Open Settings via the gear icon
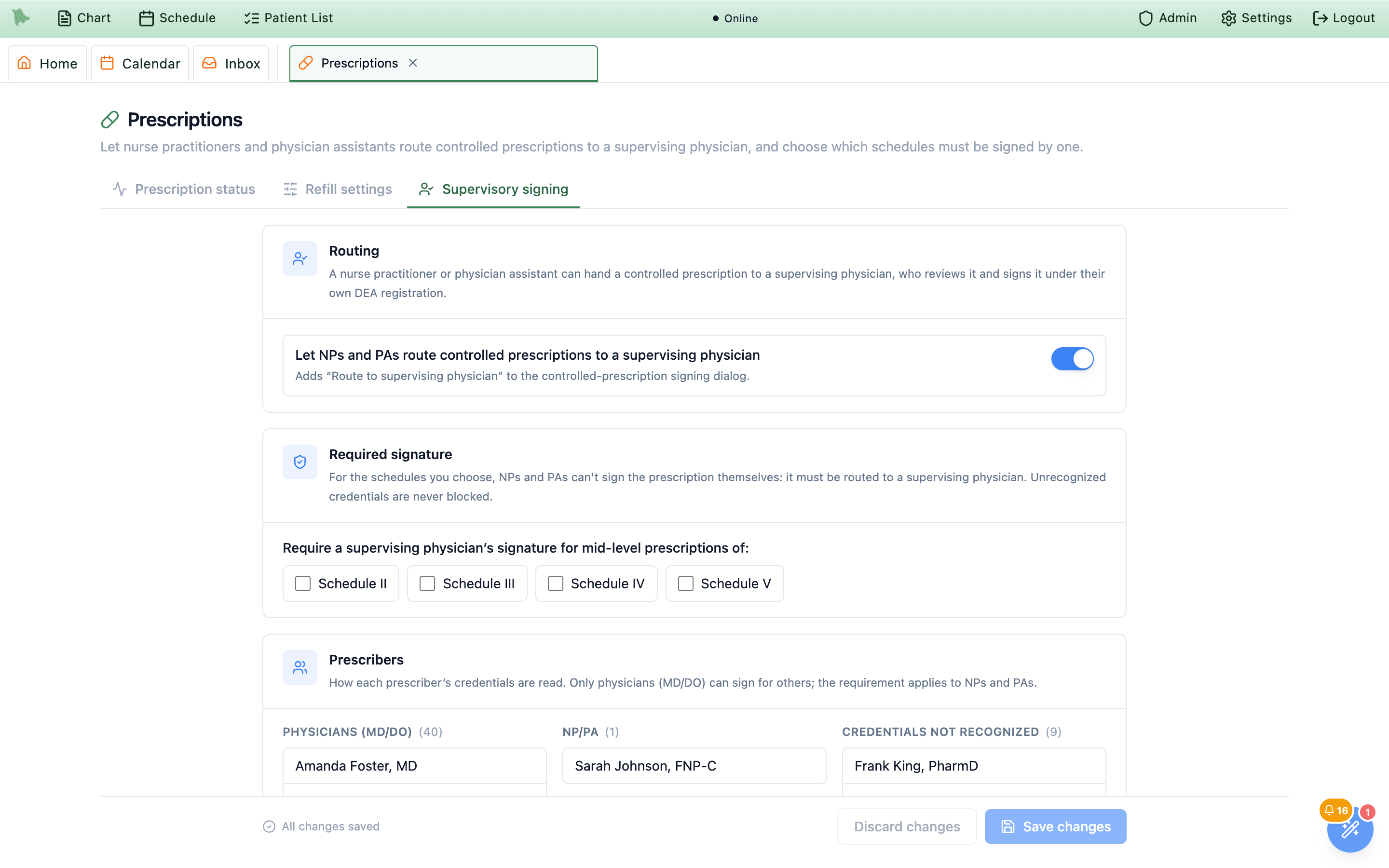The image size is (1389, 868). click(1228, 18)
